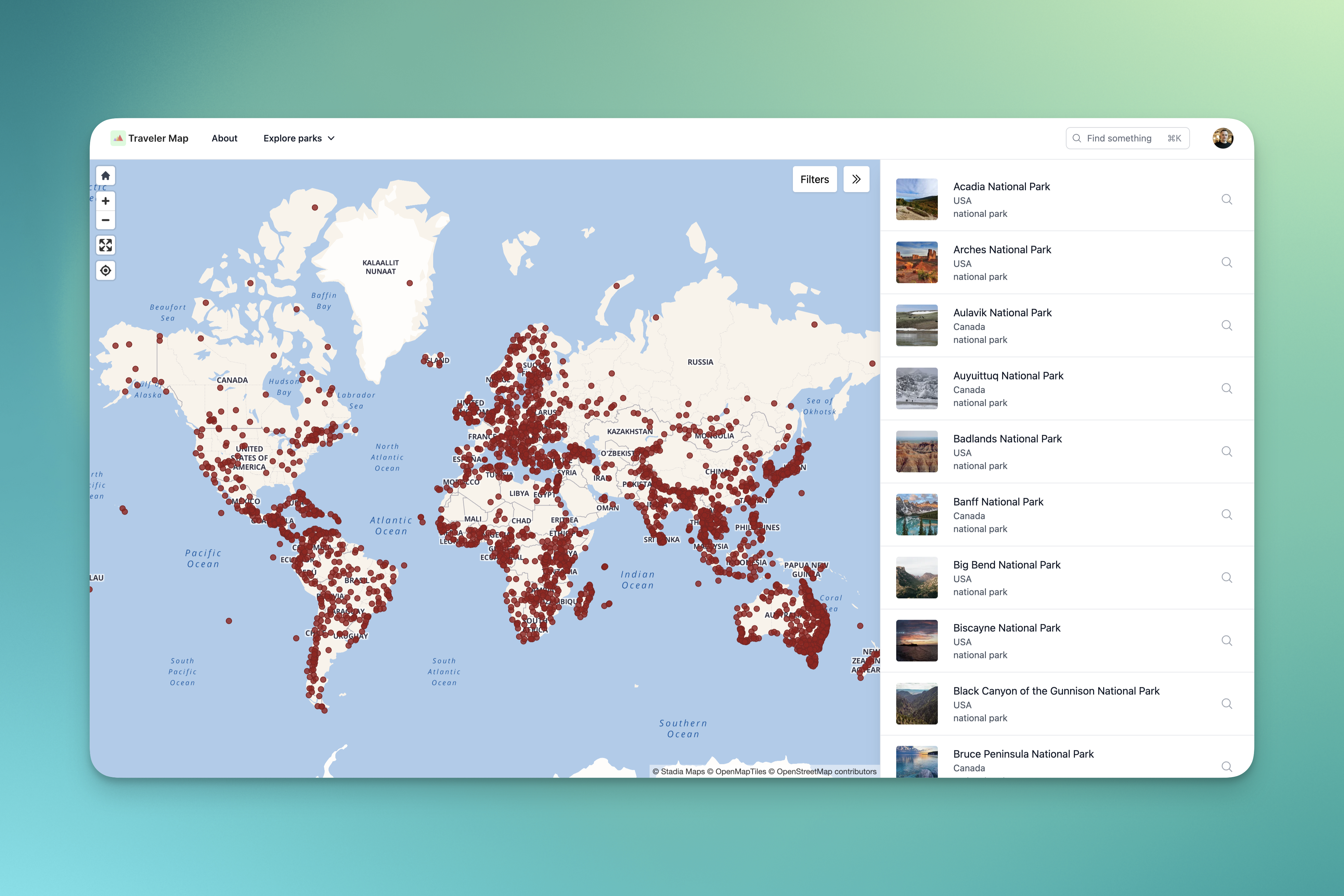This screenshot has height=896, width=1344.
Task: Click the park marker in Kalaallit Nunaat
Action: [x=409, y=283]
